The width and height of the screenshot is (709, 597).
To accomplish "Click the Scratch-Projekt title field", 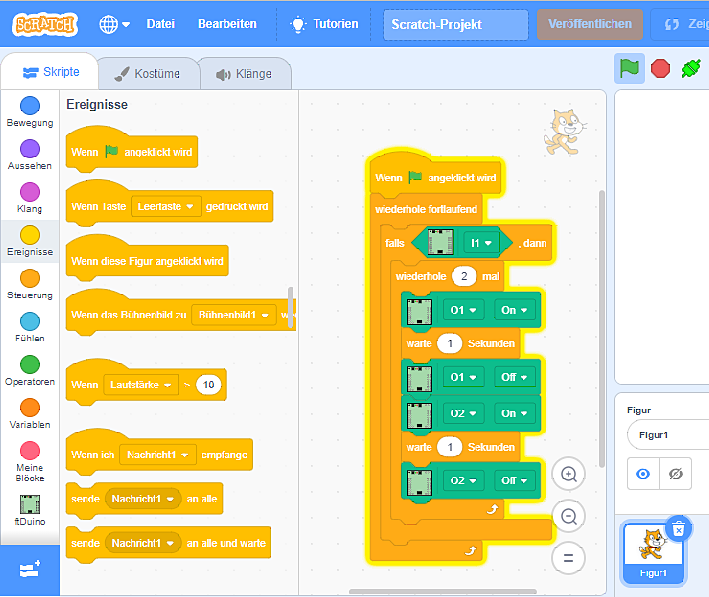I will (455, 24).
